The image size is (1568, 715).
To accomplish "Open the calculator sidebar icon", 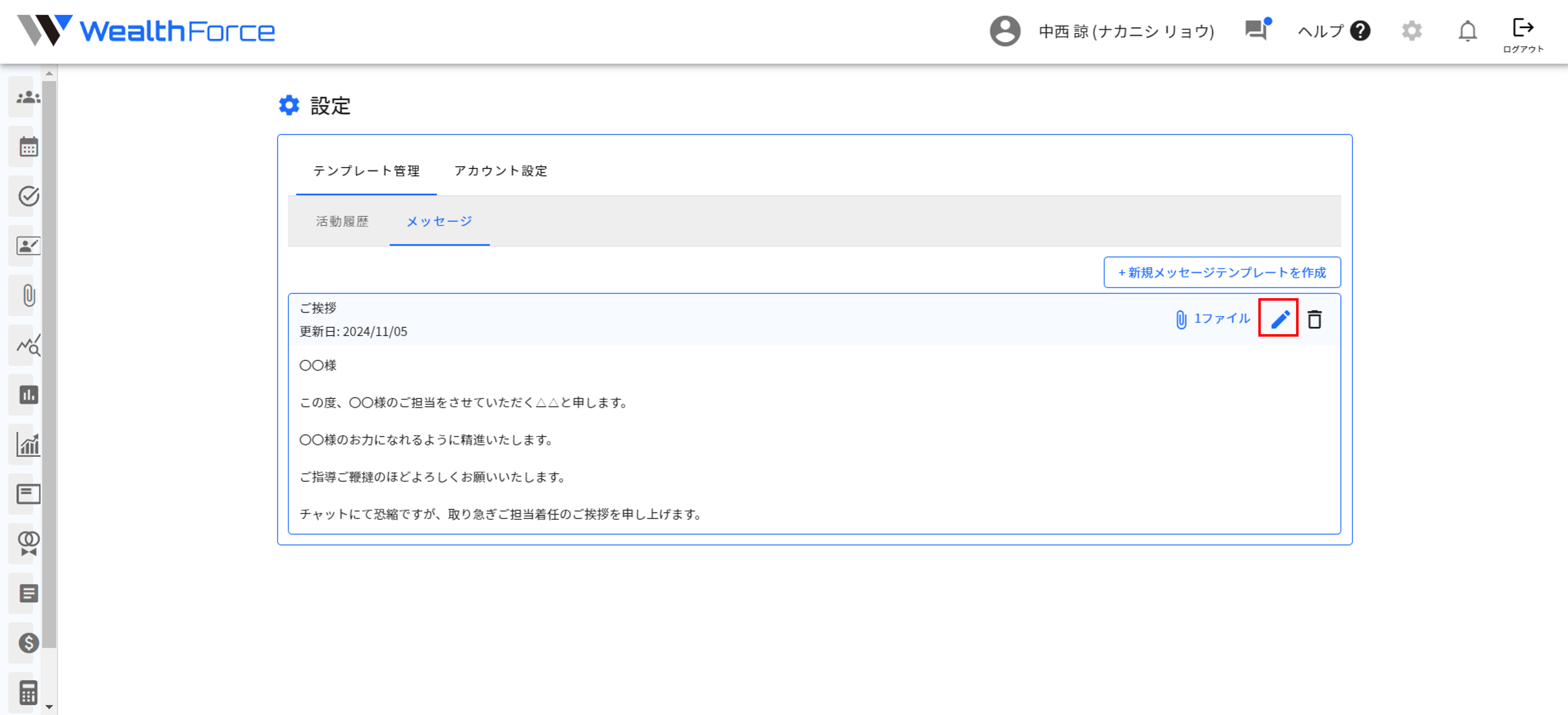I will 28,693.
